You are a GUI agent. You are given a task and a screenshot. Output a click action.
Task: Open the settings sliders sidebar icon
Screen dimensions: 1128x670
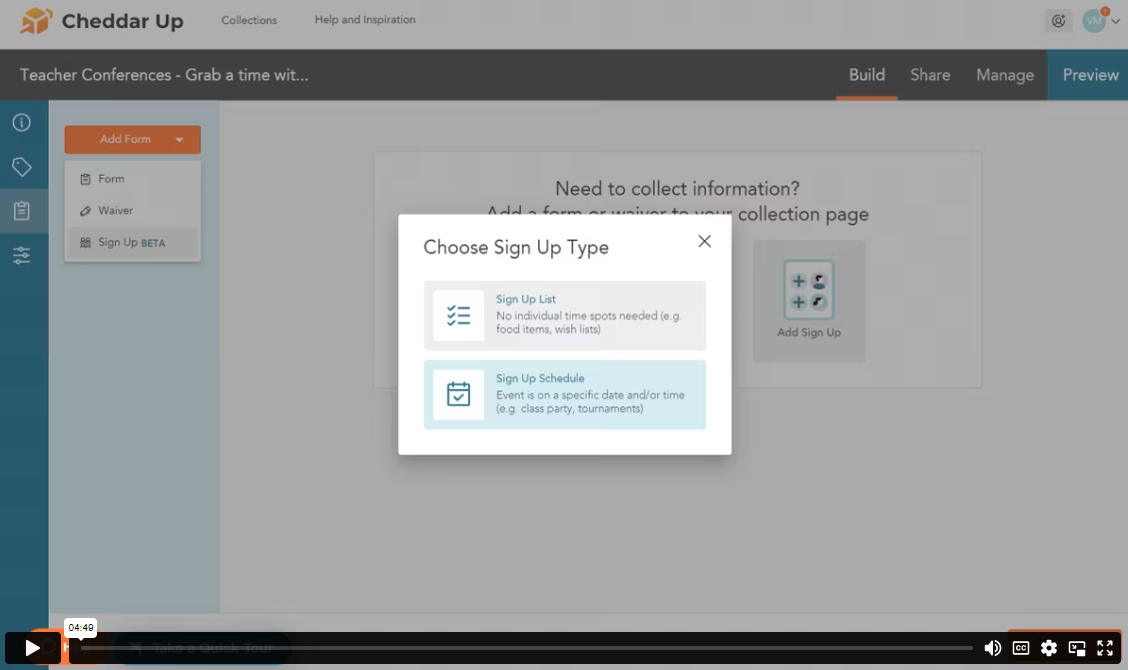[22, 255]
